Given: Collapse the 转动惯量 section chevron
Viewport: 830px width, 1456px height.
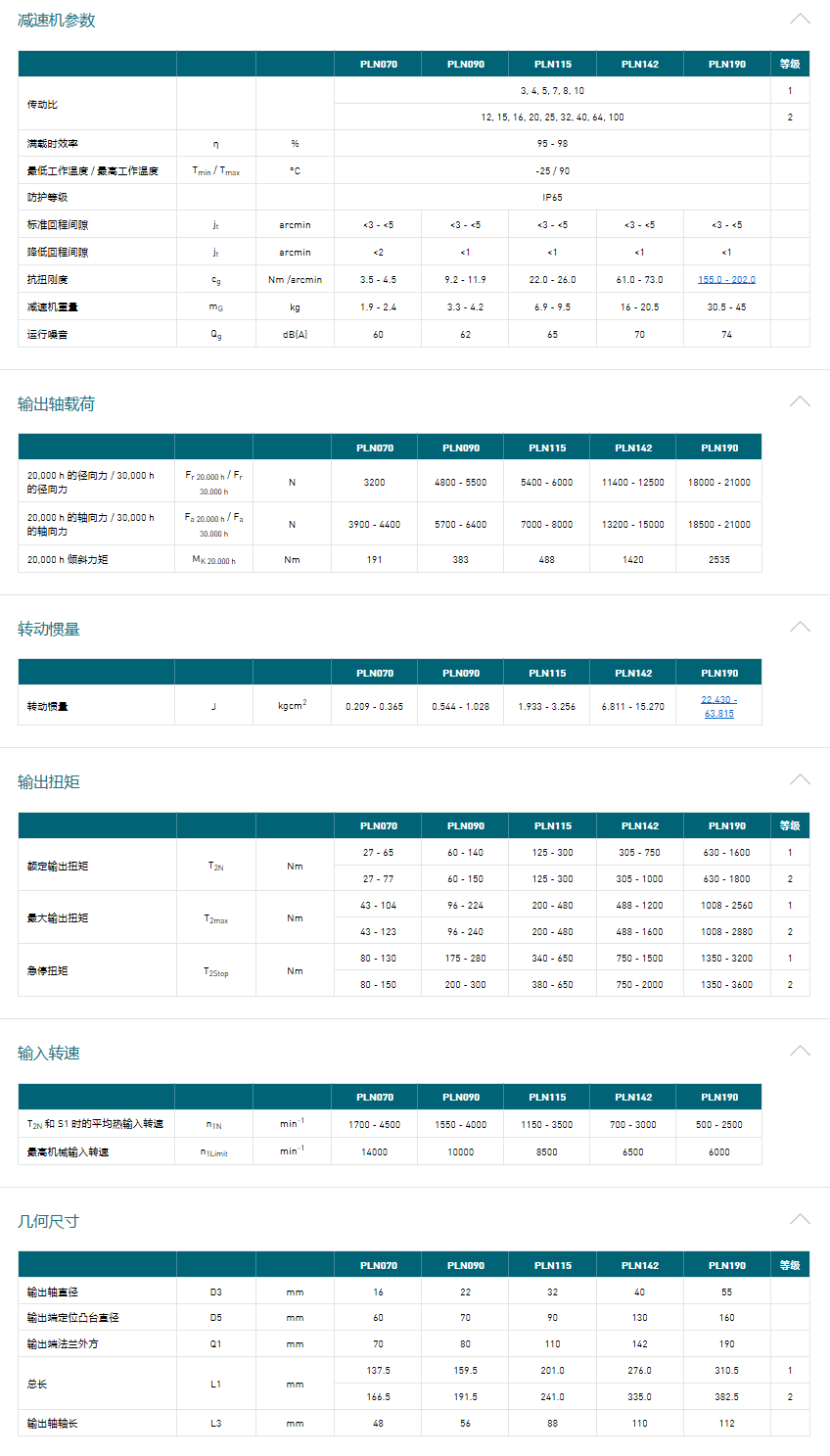Looking at the screenshot, I should click(x=800, y=627).
